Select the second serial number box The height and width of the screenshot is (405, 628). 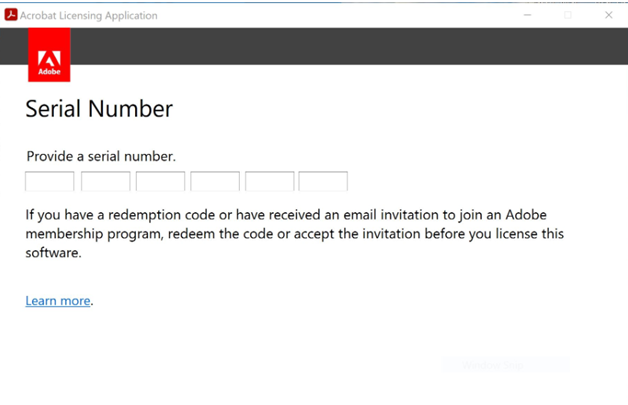point(106,181)
